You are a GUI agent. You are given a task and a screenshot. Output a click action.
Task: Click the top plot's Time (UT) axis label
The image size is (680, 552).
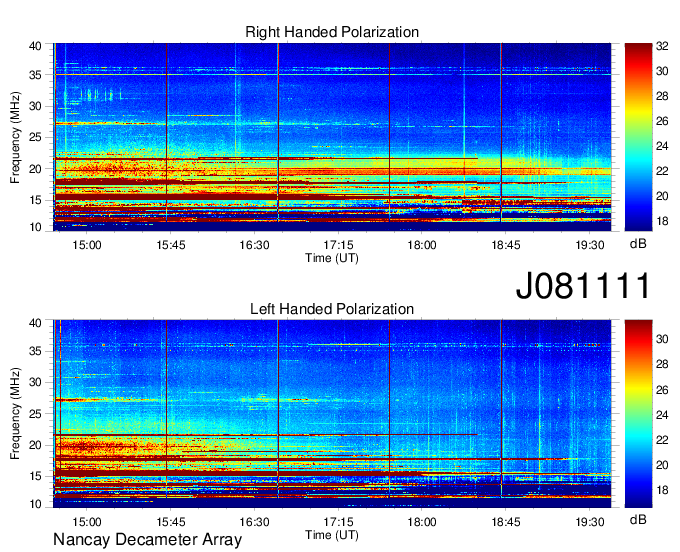coord(332,258)
